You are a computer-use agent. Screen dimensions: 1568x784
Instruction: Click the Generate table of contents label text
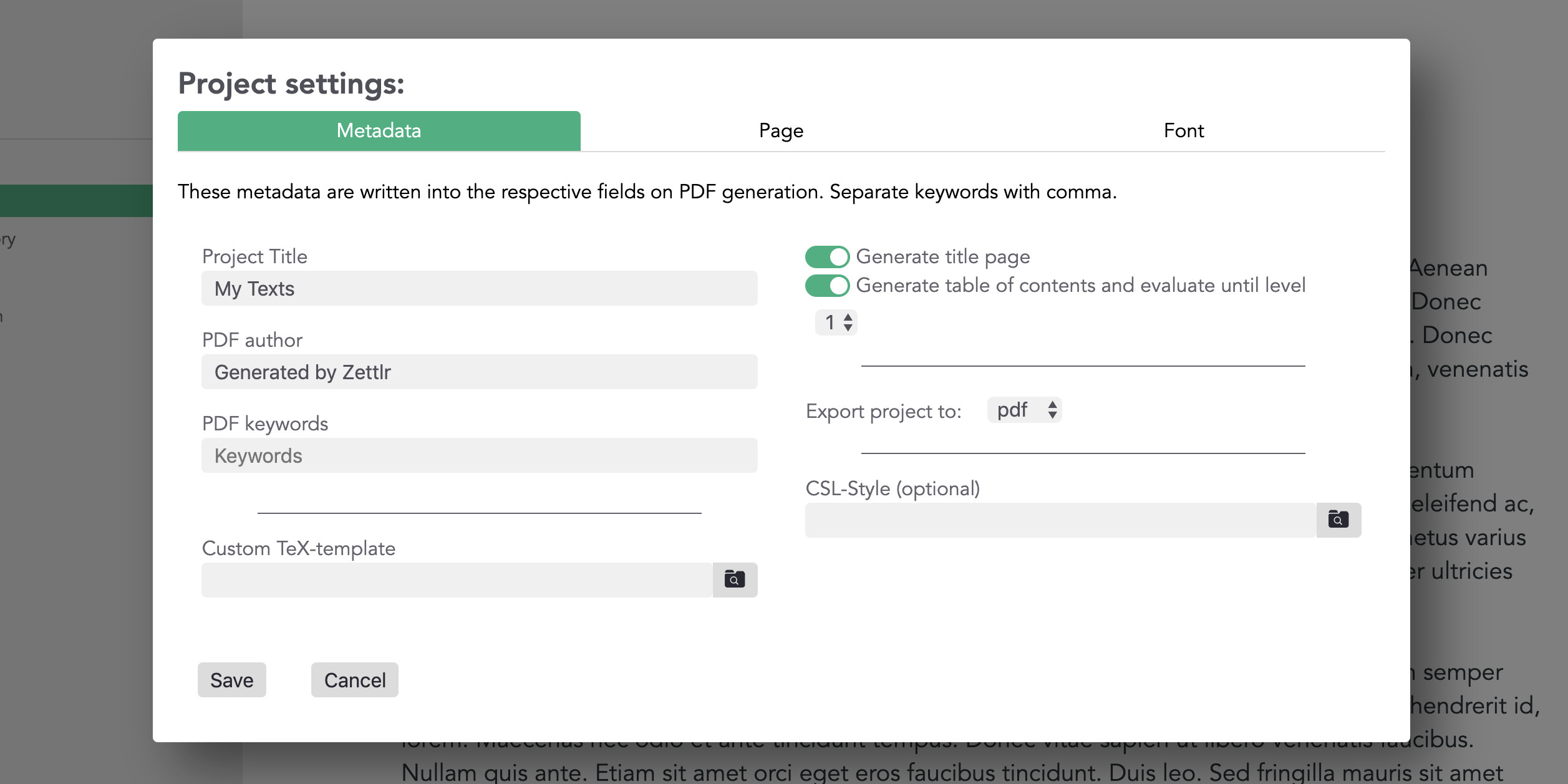1081,286
